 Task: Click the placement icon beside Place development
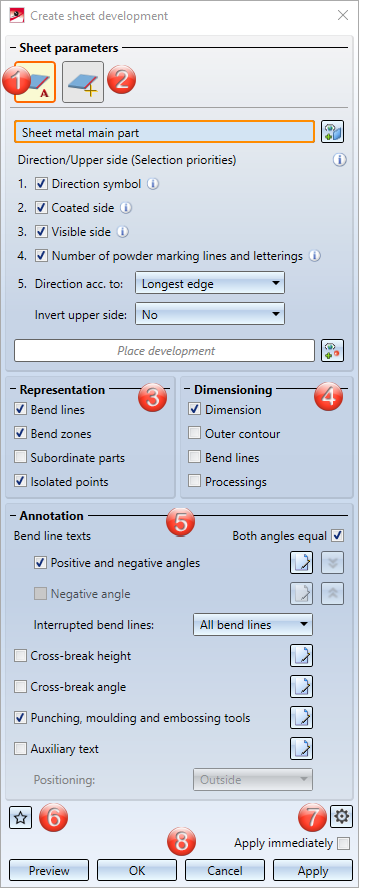tap(332, 351)
